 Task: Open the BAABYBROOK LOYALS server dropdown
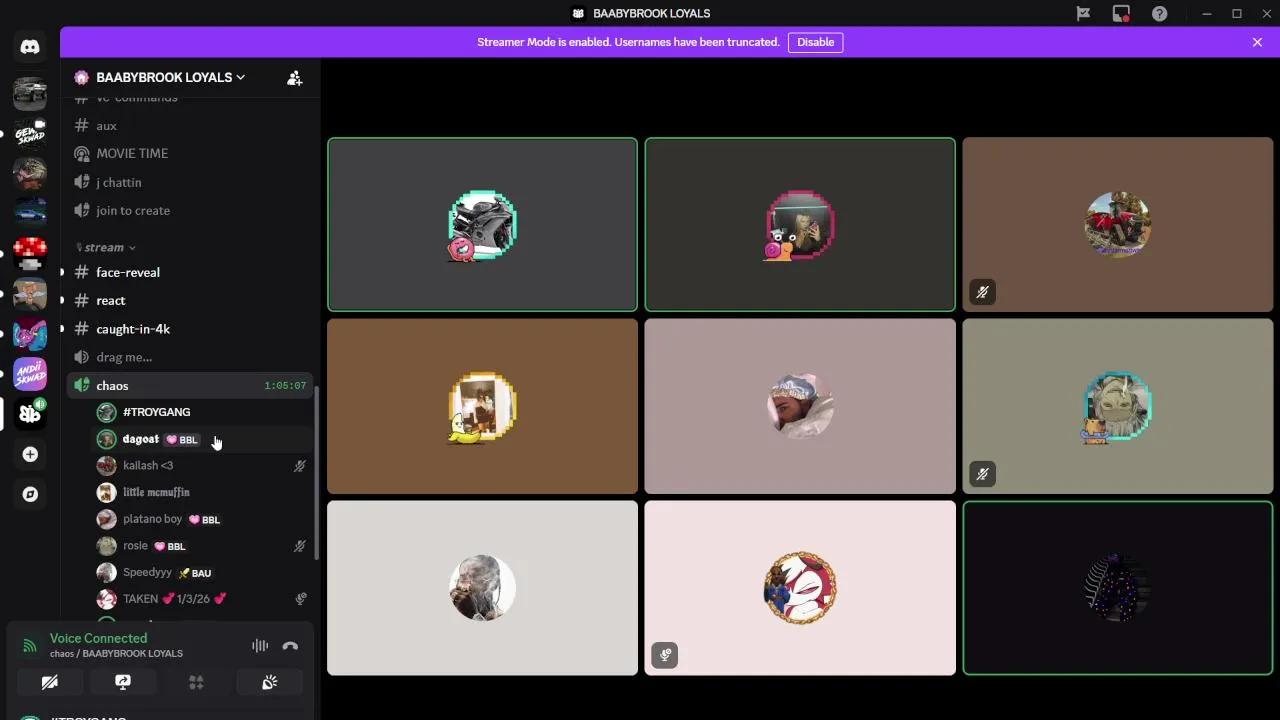[170, 78]
